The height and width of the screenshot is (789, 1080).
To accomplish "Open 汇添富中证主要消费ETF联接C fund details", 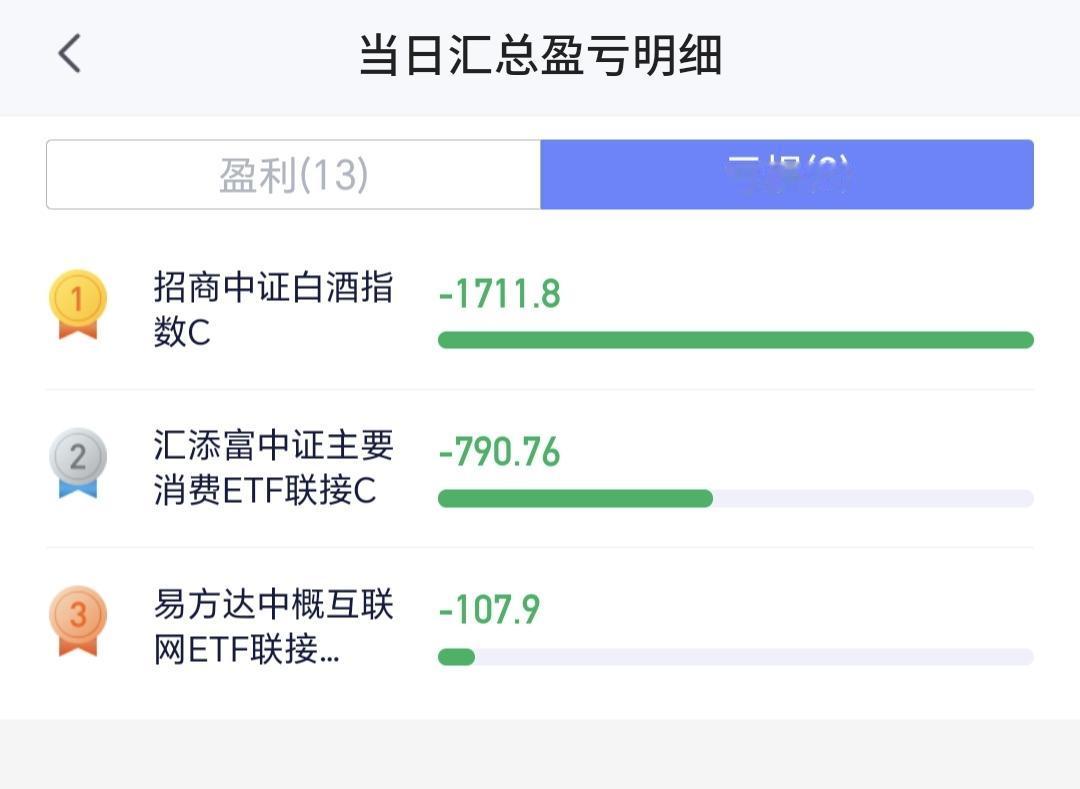I will point(273,467).
